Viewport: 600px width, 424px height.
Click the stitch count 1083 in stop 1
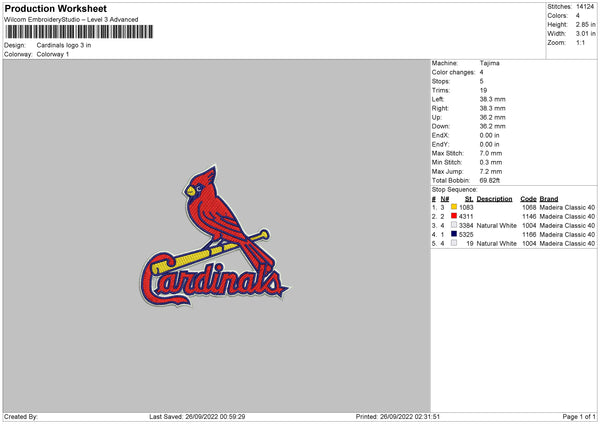click(x=466, y=207)
